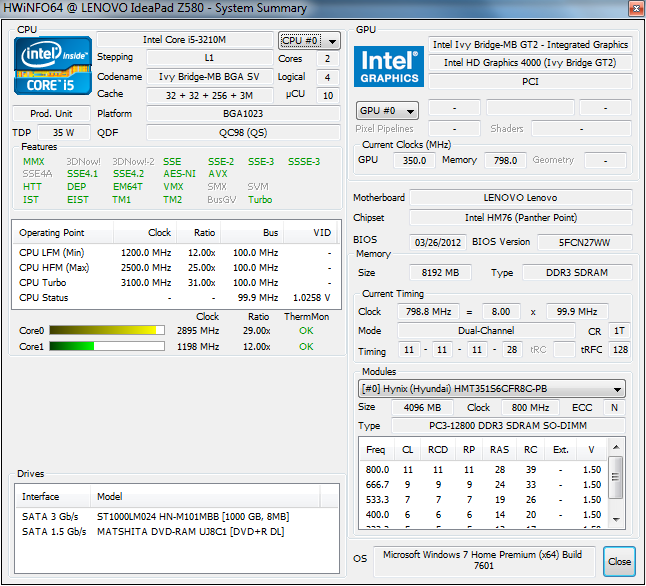Click the Intel Core i5-3210M name field

click(184, 41)
